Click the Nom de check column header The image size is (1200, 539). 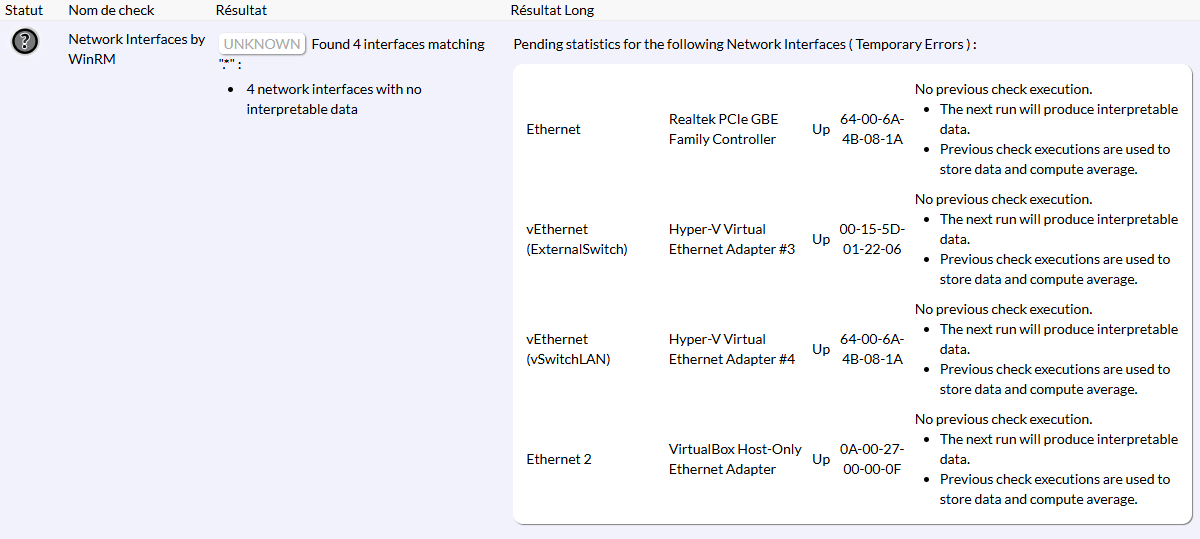[111, 10]
